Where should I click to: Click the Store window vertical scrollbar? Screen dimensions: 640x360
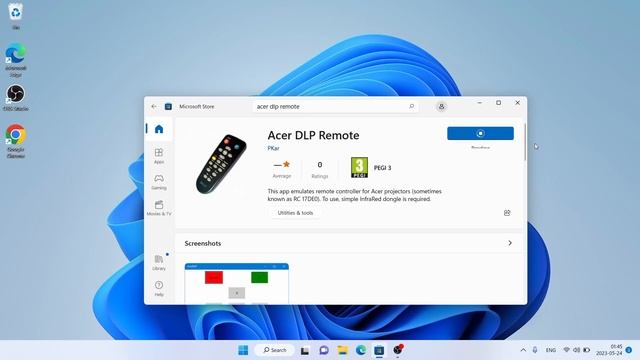(x=525, y=143)
